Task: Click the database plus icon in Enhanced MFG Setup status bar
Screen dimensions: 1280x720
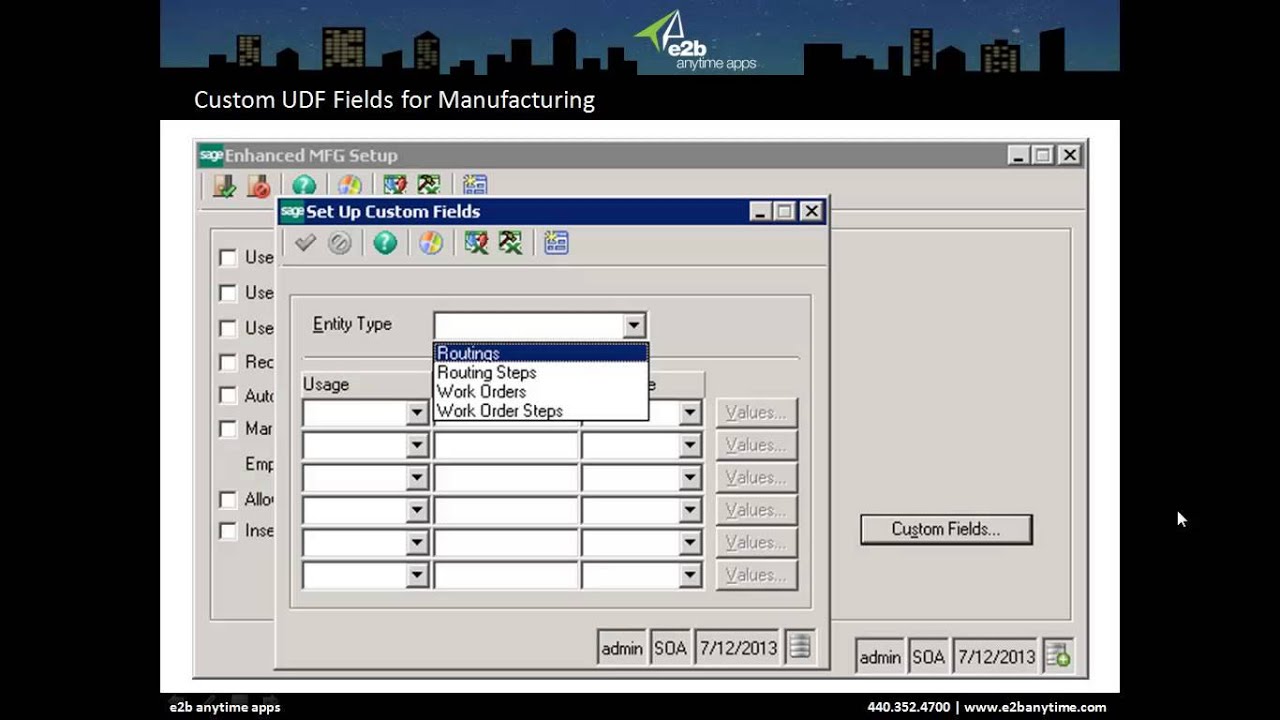Action: [x=1058, y=656]
